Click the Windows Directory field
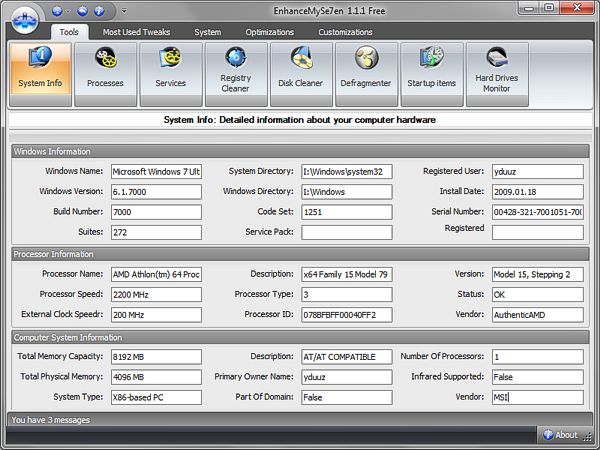Image resolution: width=600 pixels, height=450 pixels. [x=347, y=192]
